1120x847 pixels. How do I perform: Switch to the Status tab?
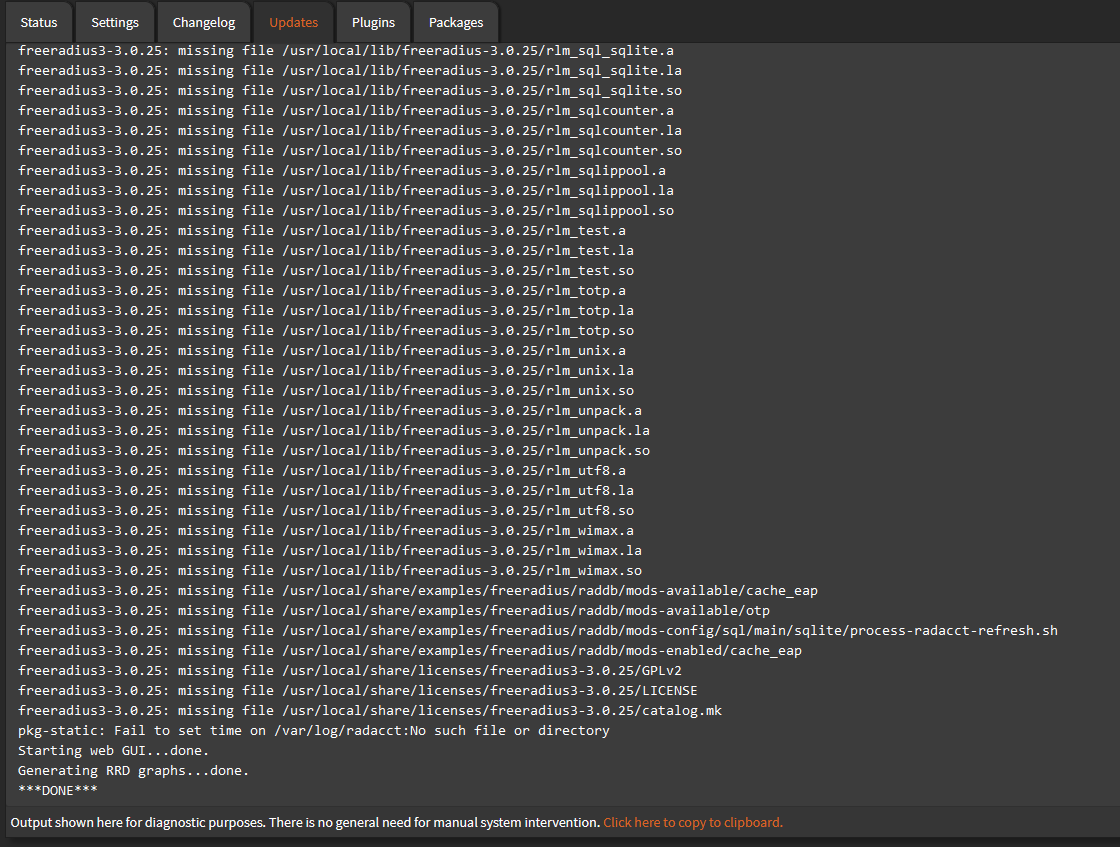tap(38, 21)
